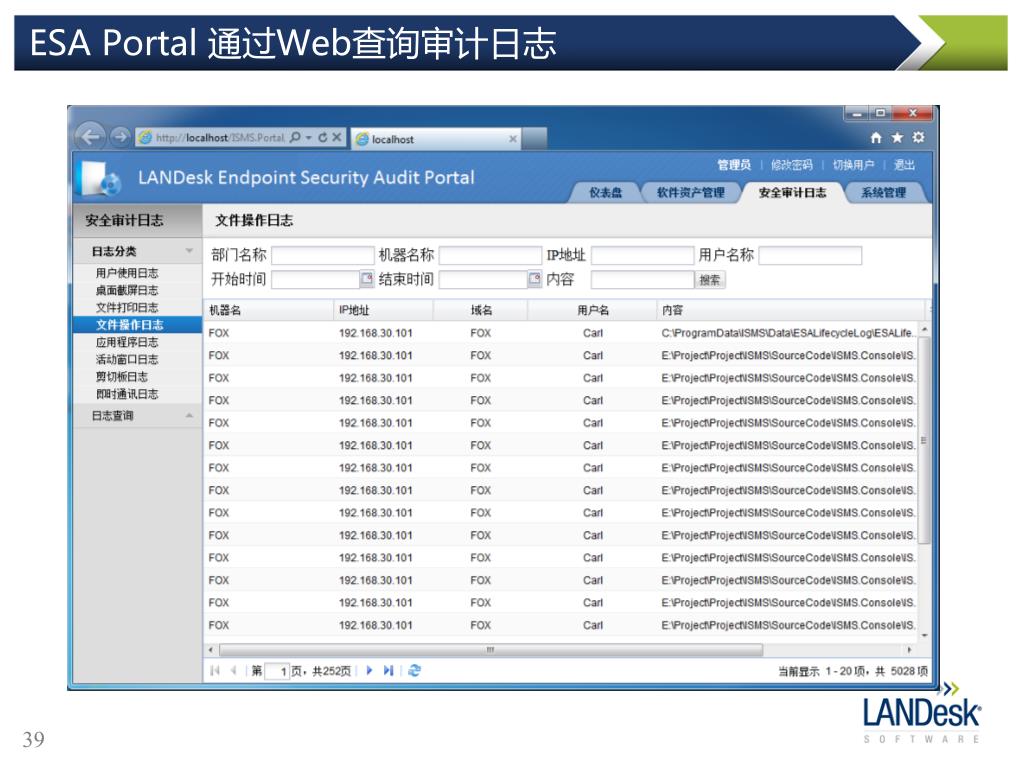The width and height of the screenshot is (1024, 768).
Task: Click the horizontal scrollbar thumb
Action: click(x=490, y=650)
